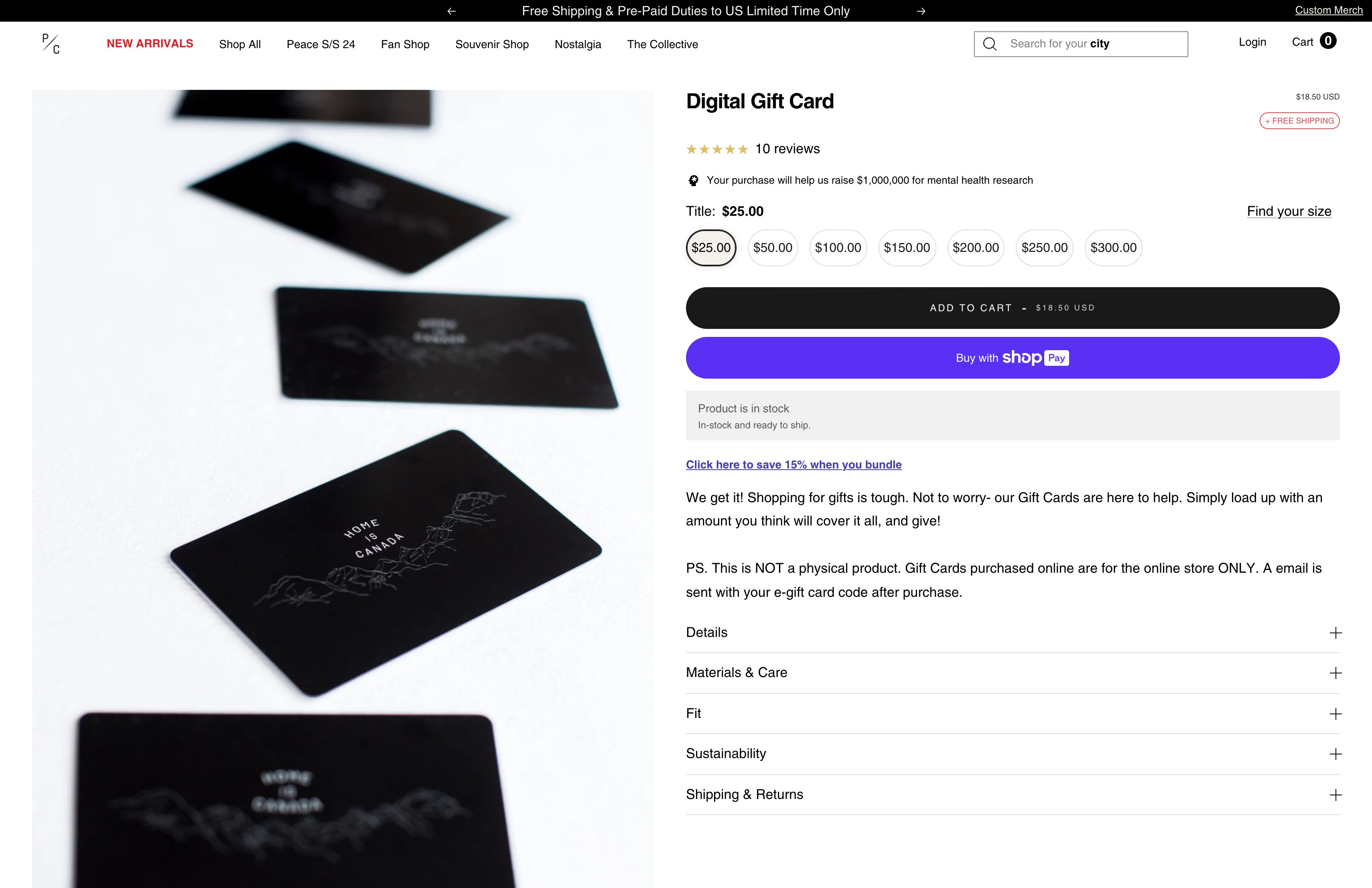
Task: Select the $50.00 gift card amount
Action: pyautogui.click(x=773, y=248)
